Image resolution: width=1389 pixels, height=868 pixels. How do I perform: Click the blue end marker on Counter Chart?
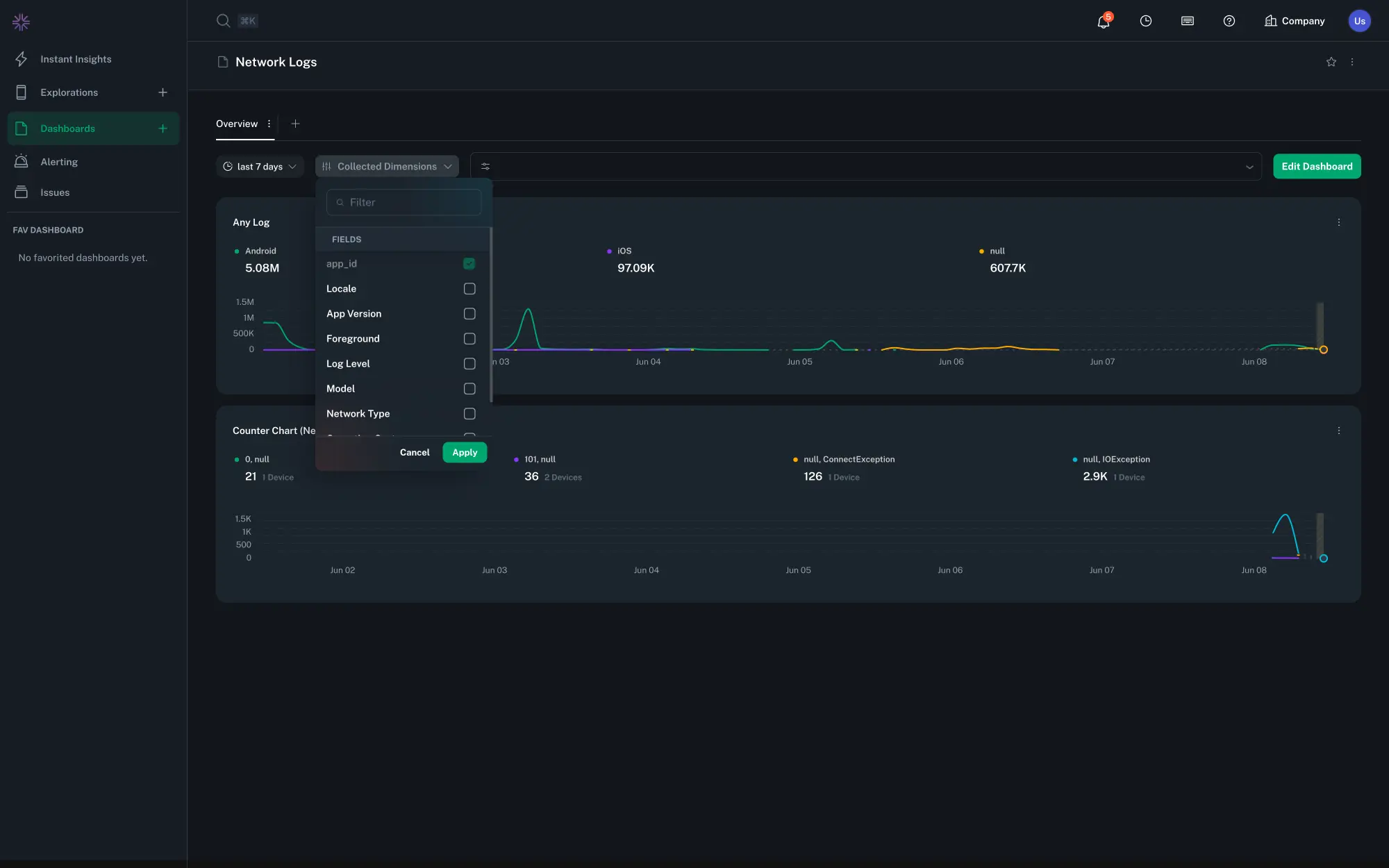tap(1324, 558)
